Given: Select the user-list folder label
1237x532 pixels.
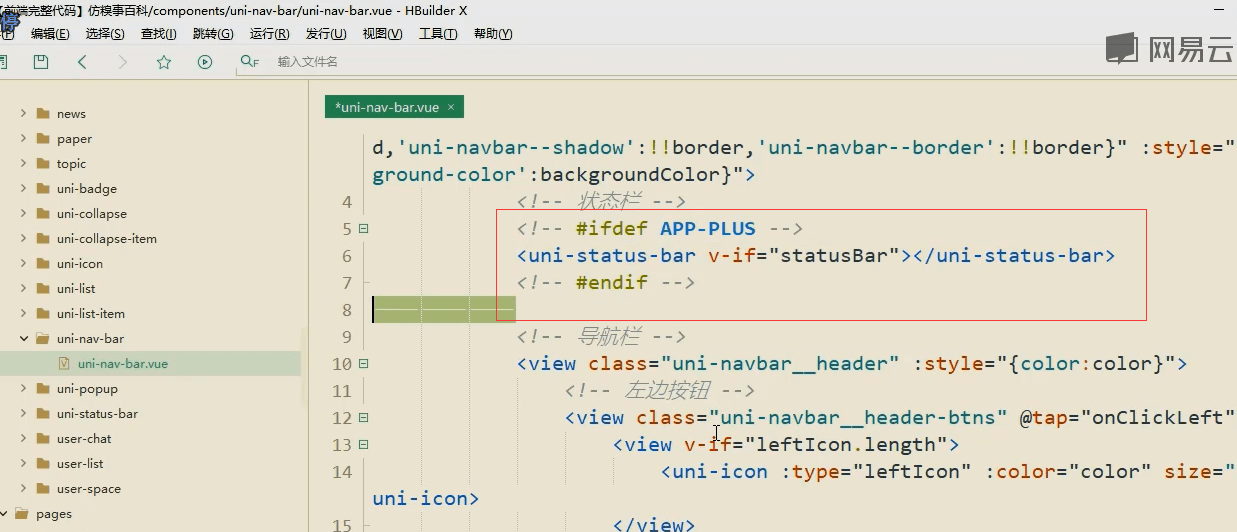Looking at the screenshot, I should [x=80, y=463].
